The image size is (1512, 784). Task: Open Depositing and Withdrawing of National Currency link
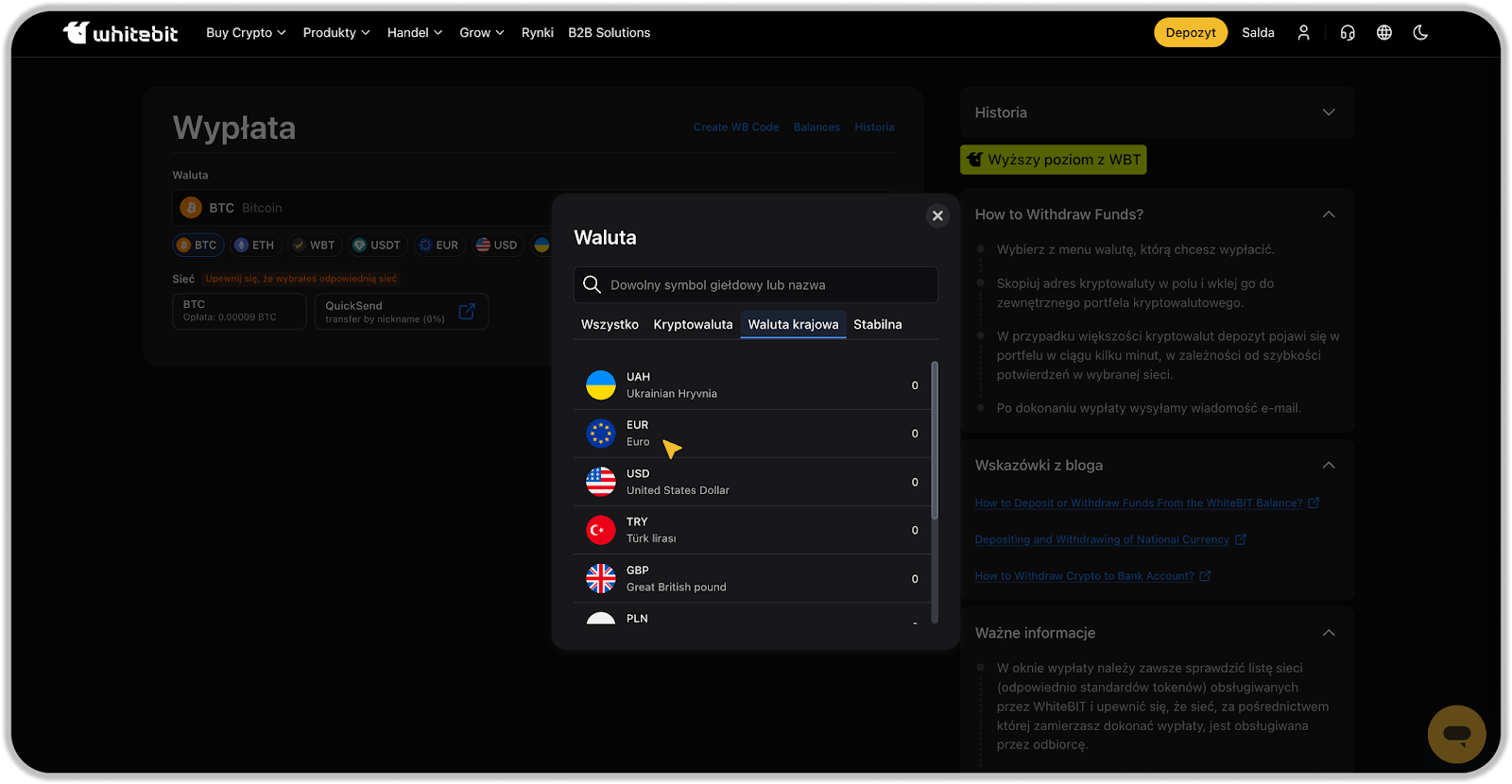coord(1102,539)
